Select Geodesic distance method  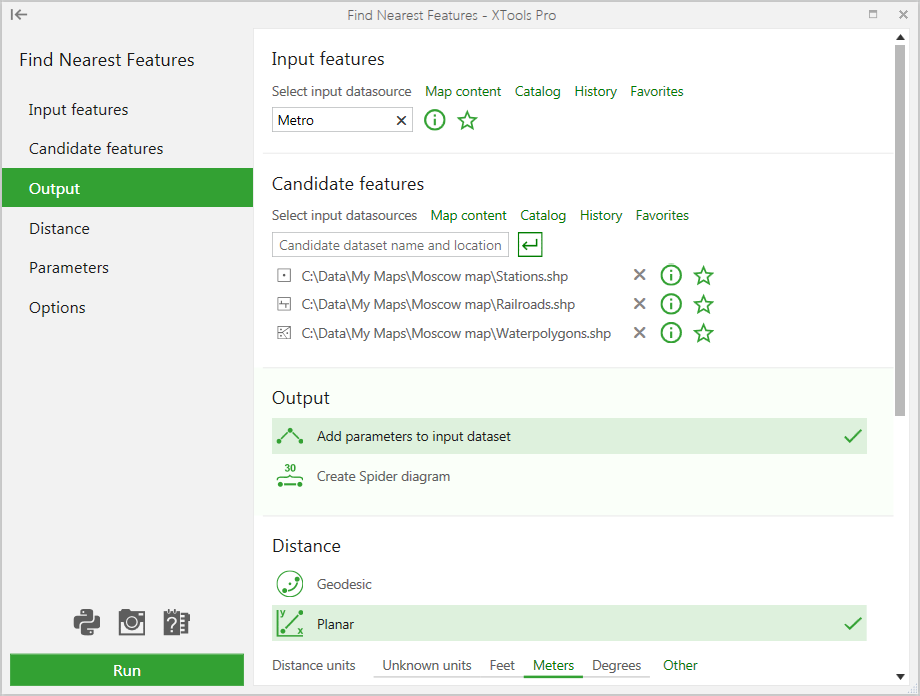(x=344, y=584)
